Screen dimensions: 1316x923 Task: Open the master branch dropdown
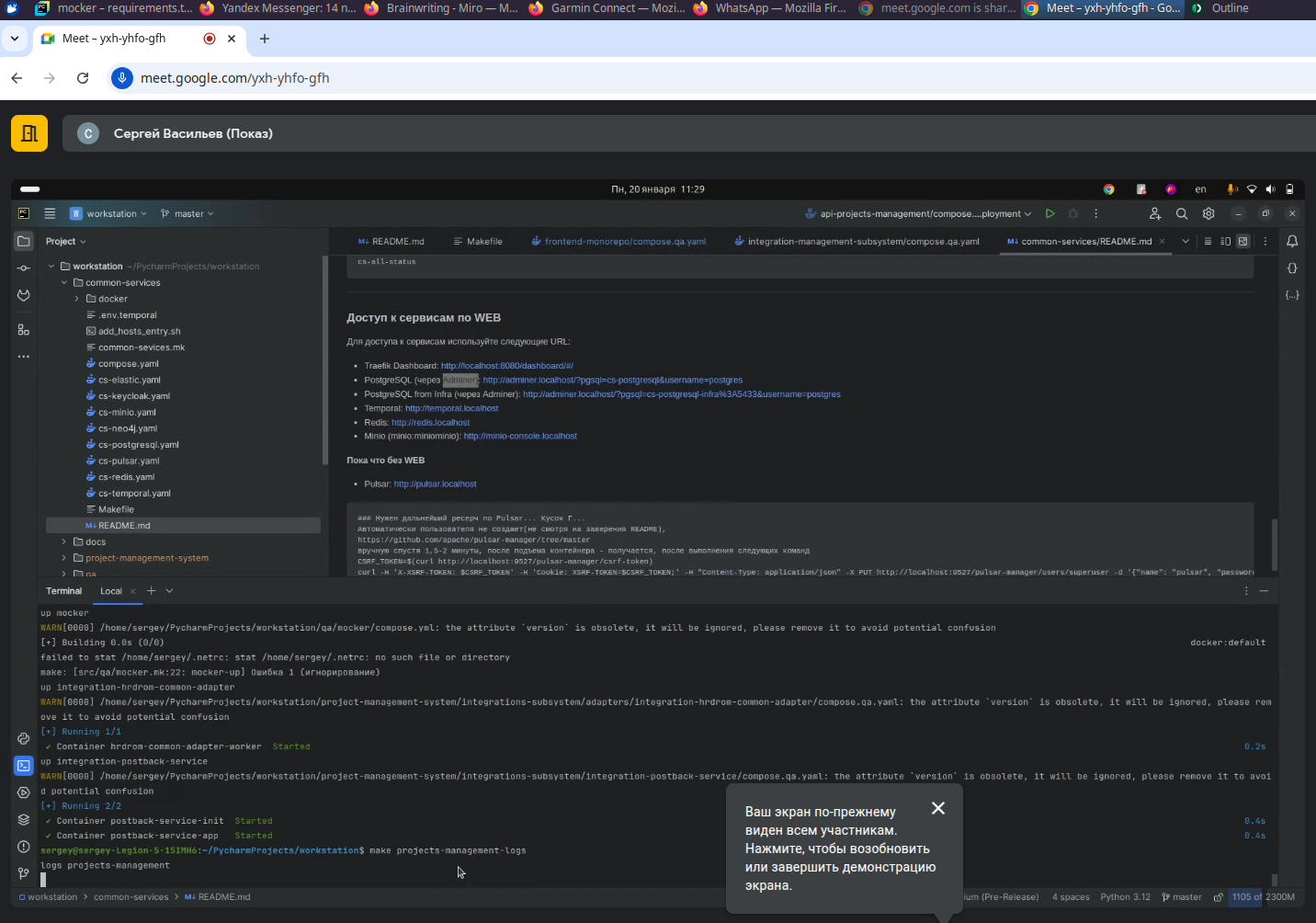pos(187,214)
